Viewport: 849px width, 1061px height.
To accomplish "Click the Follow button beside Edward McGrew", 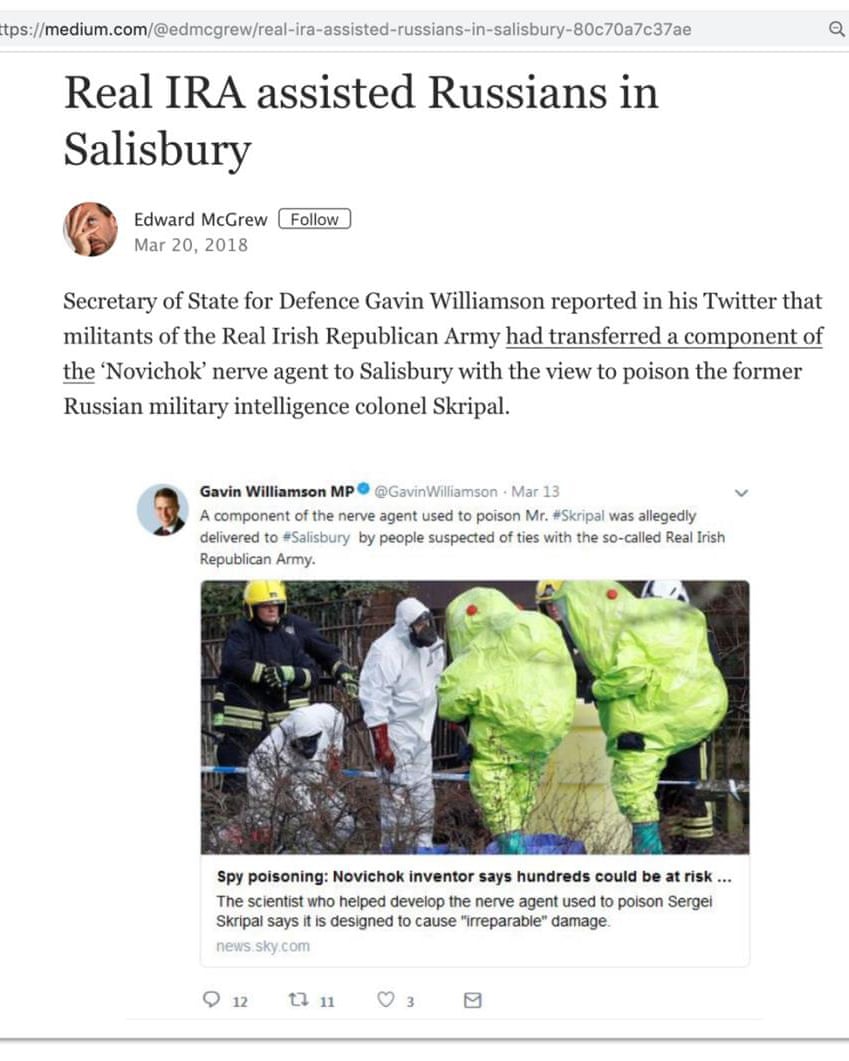I will pyautogui.click(x=315, y=219).
